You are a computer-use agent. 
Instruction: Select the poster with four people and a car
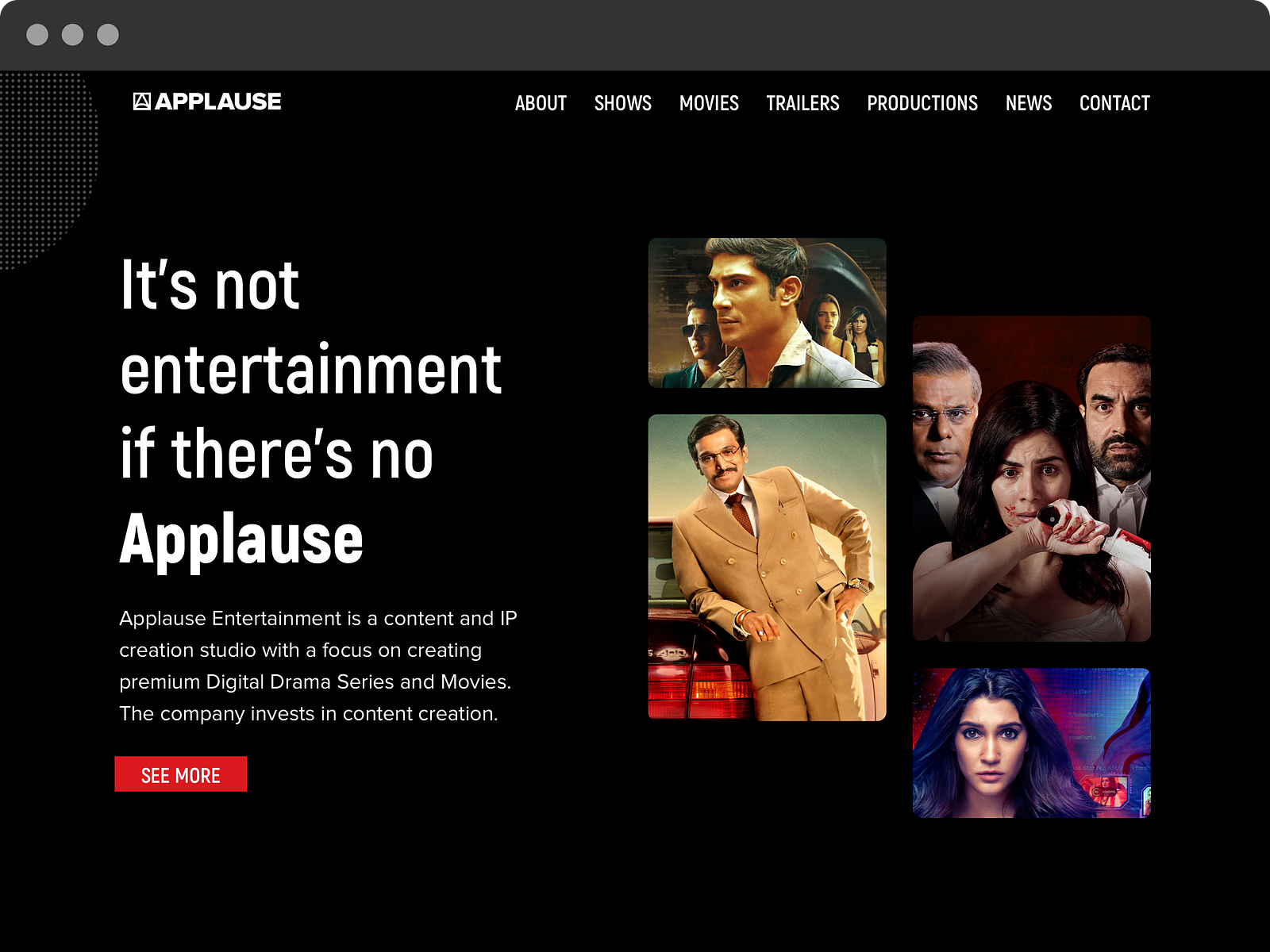(x=768, y=313)
